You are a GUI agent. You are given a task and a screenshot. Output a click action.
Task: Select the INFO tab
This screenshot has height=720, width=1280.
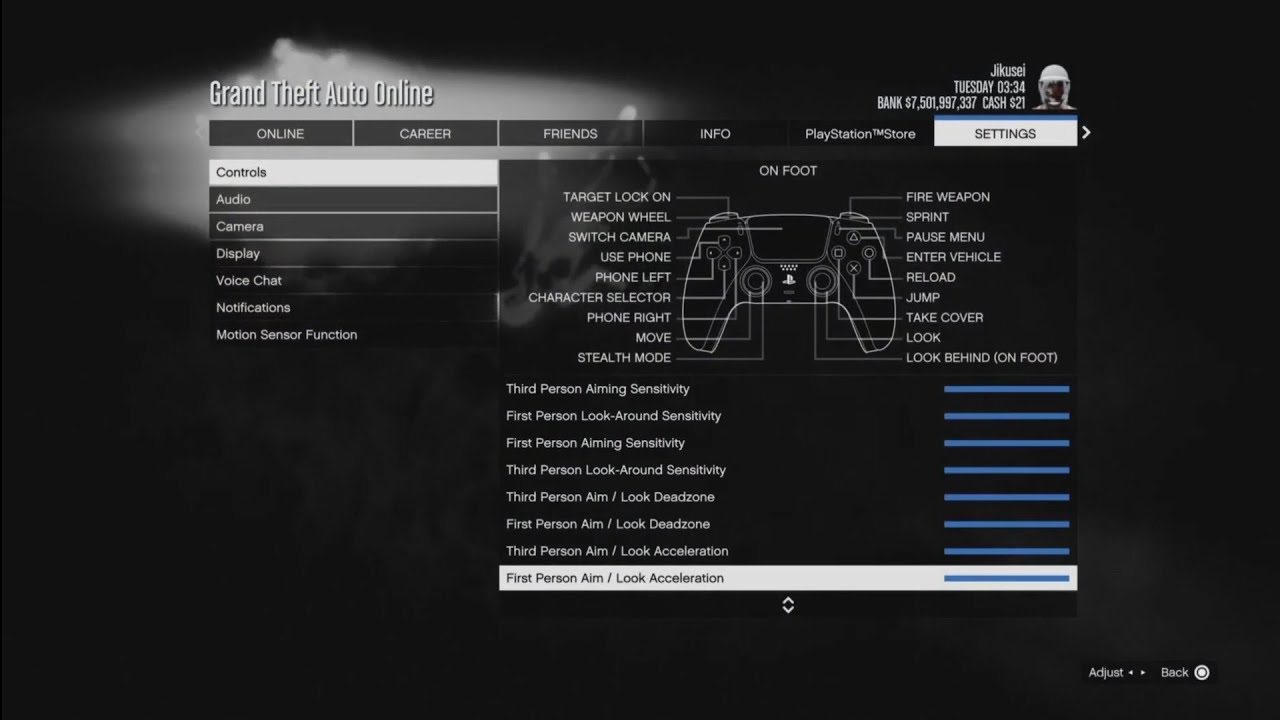point(715,133)
